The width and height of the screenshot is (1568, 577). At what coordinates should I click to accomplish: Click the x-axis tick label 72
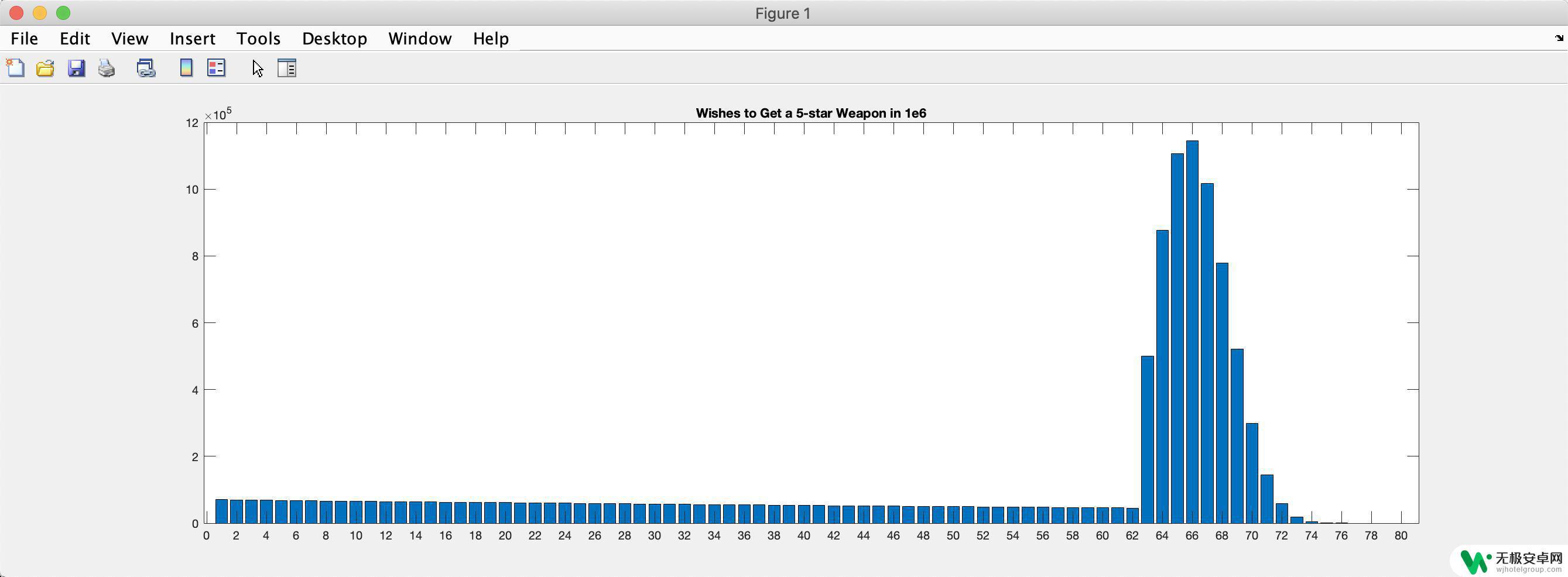click(x=1281, y=535)
